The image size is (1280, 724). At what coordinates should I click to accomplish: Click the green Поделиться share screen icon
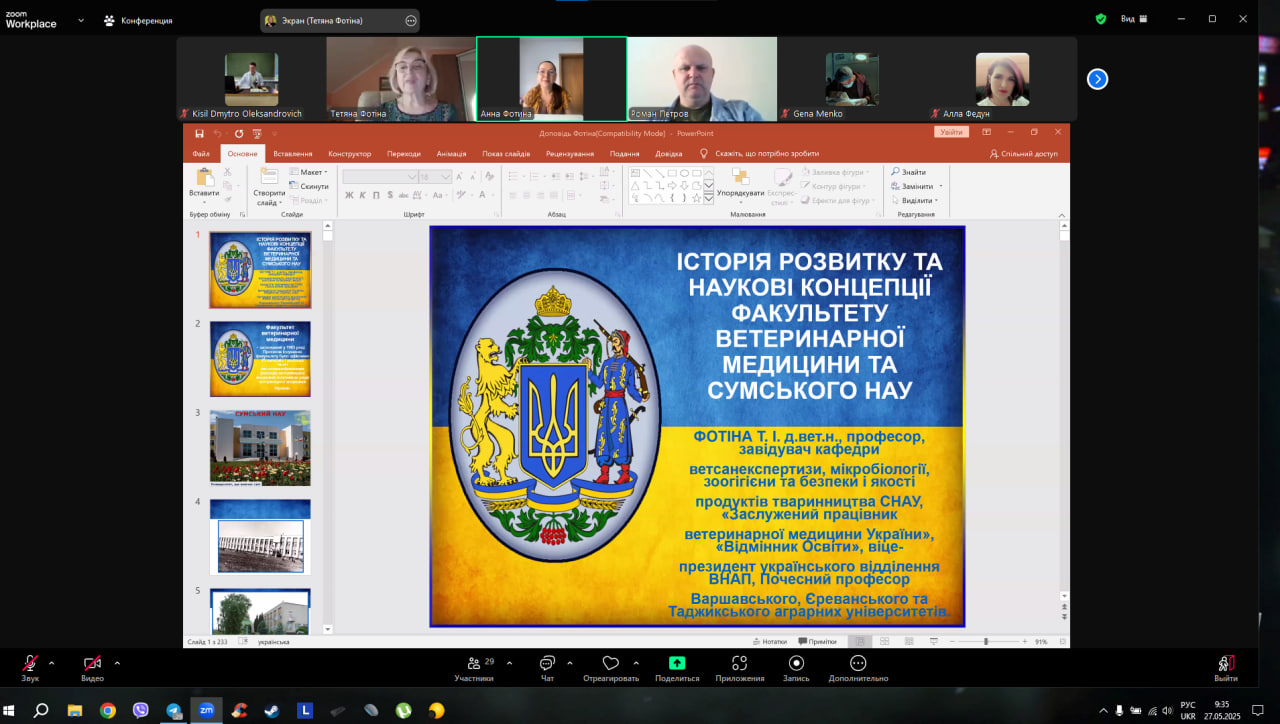pos(677,663)
